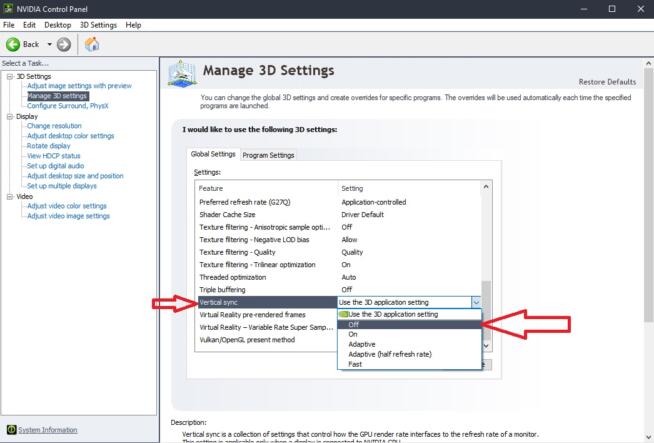Open Adjust video color settings

[x=67, y=206]
